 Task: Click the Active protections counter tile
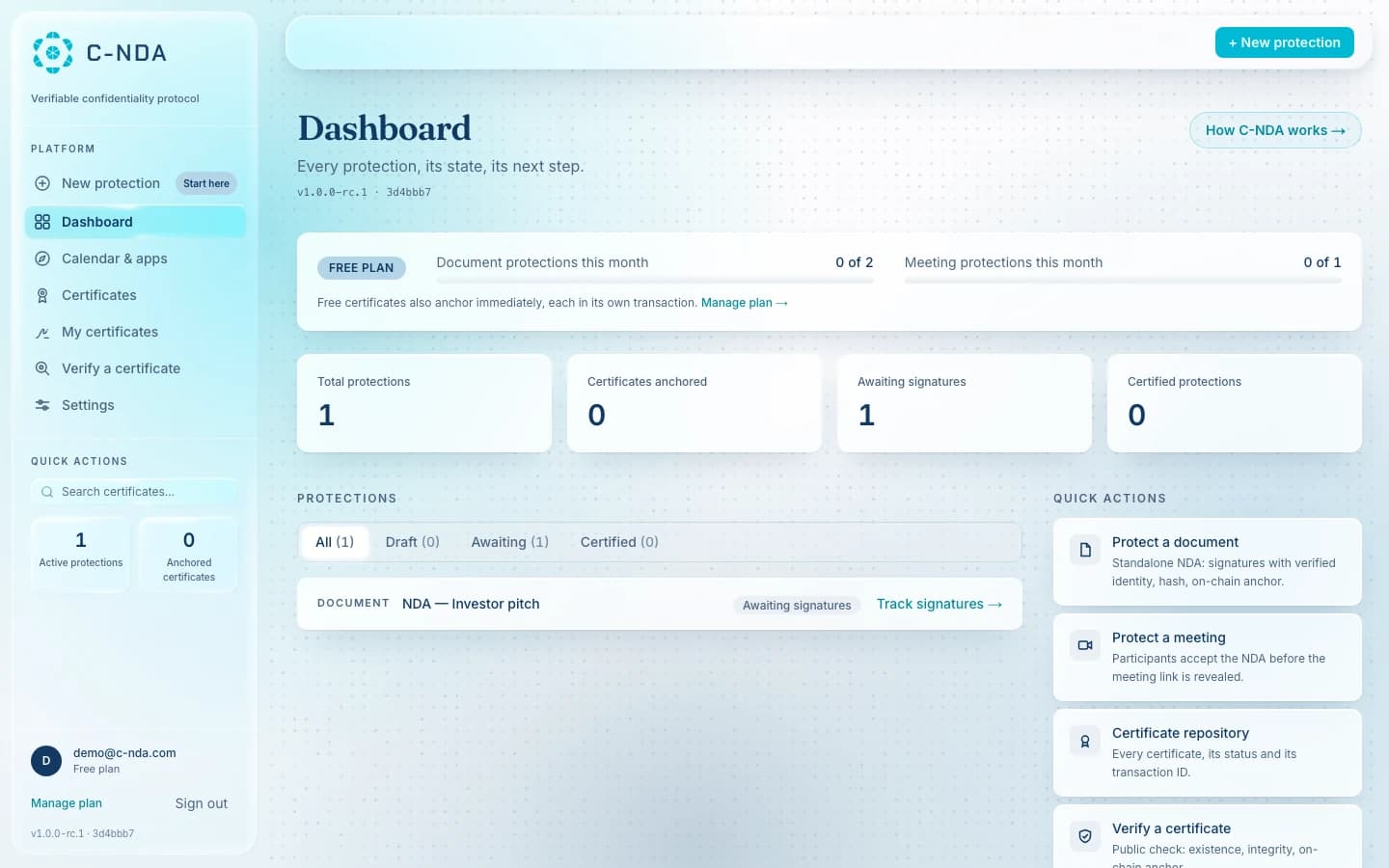point(81,555)
